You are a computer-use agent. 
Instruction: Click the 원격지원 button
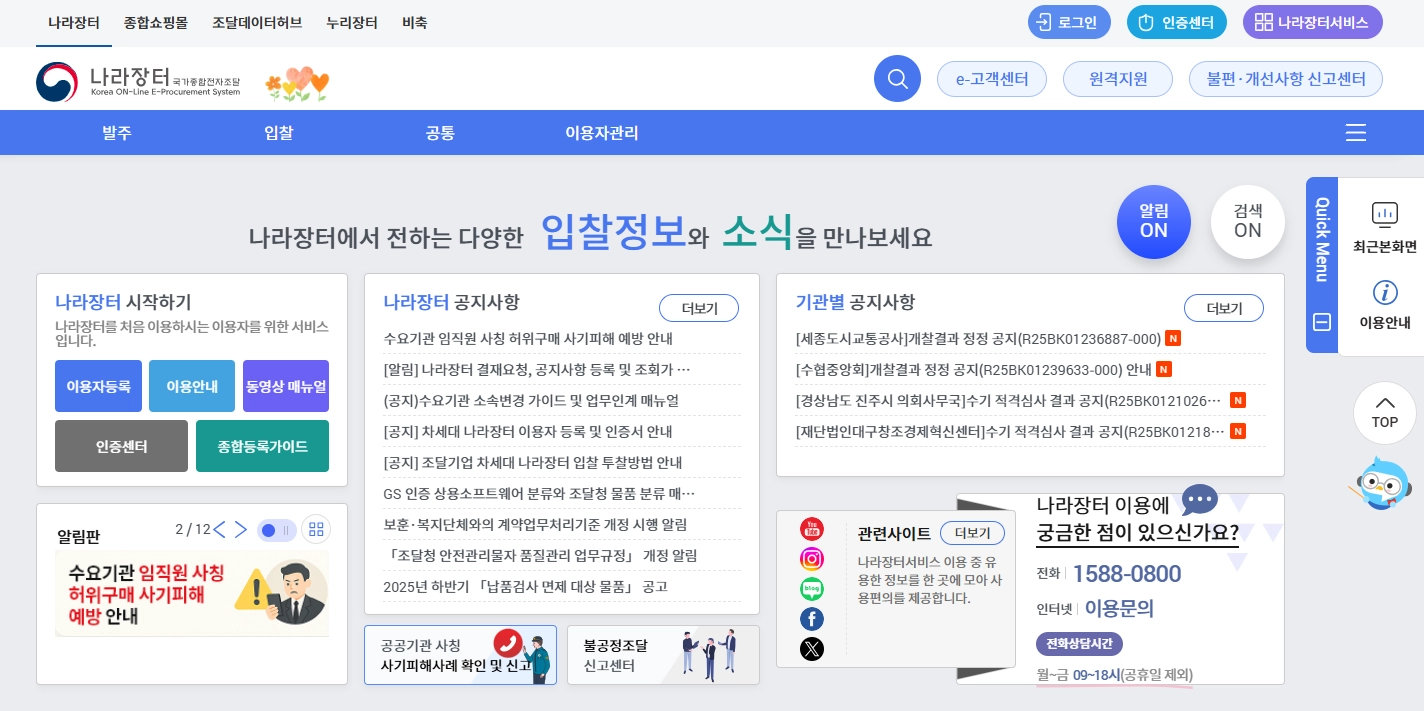pos(1118,79)
